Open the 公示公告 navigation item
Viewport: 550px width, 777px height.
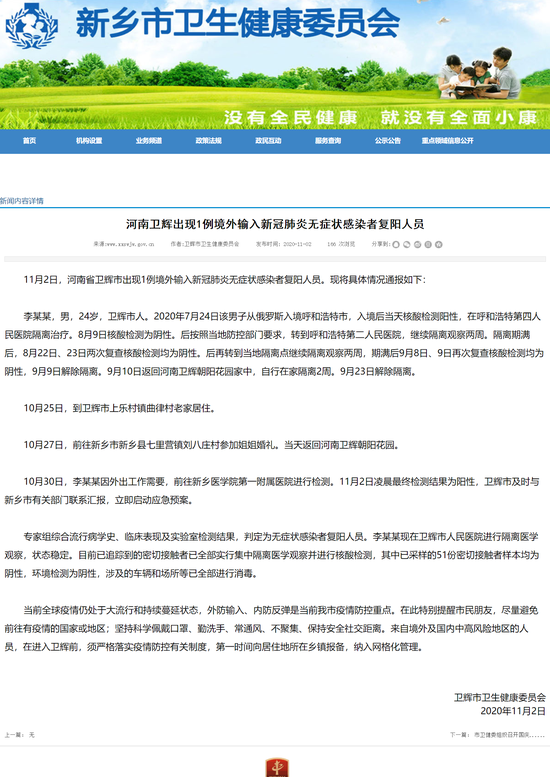(387, 141)
